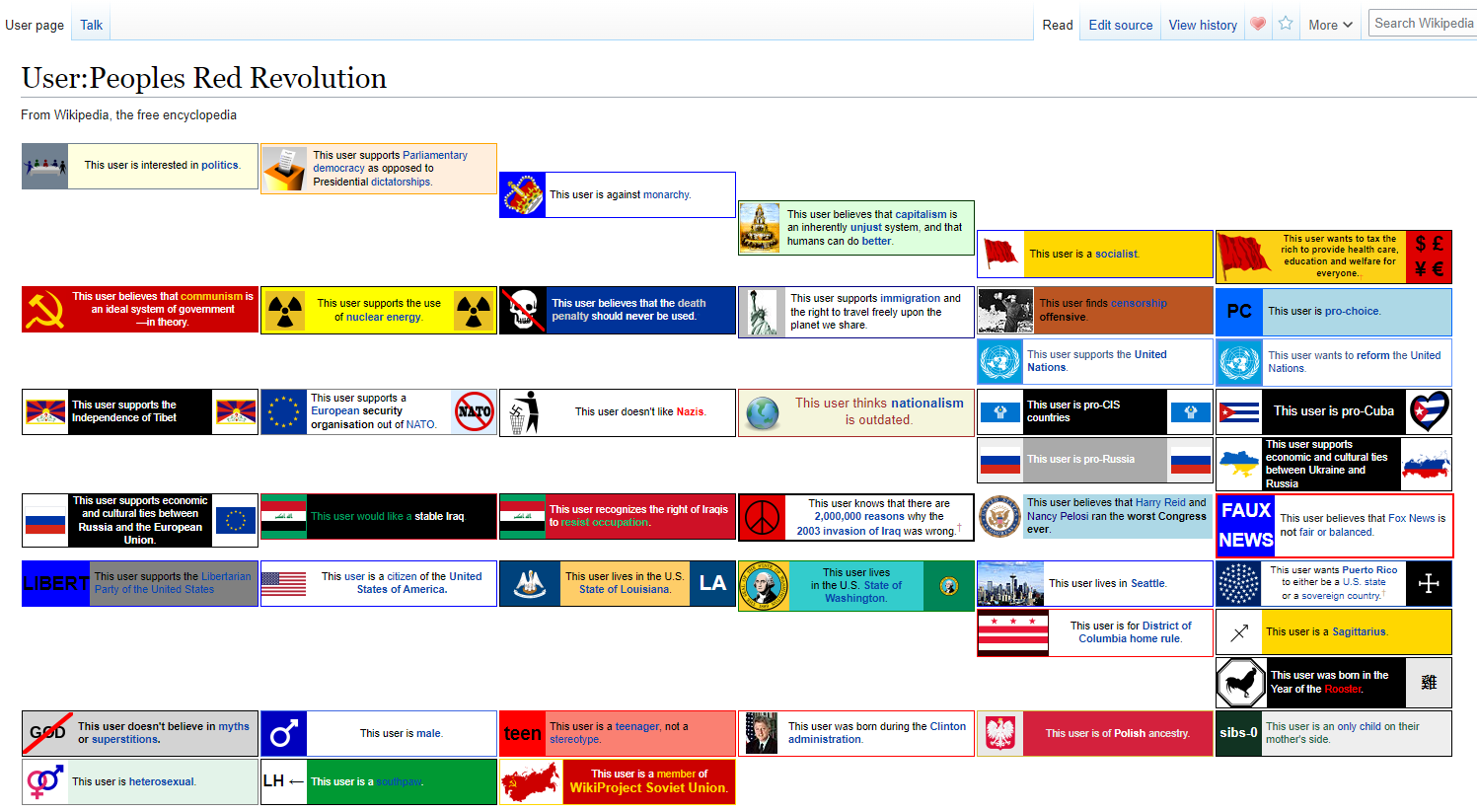Follow the monarchy link

(x=666, y=195)
